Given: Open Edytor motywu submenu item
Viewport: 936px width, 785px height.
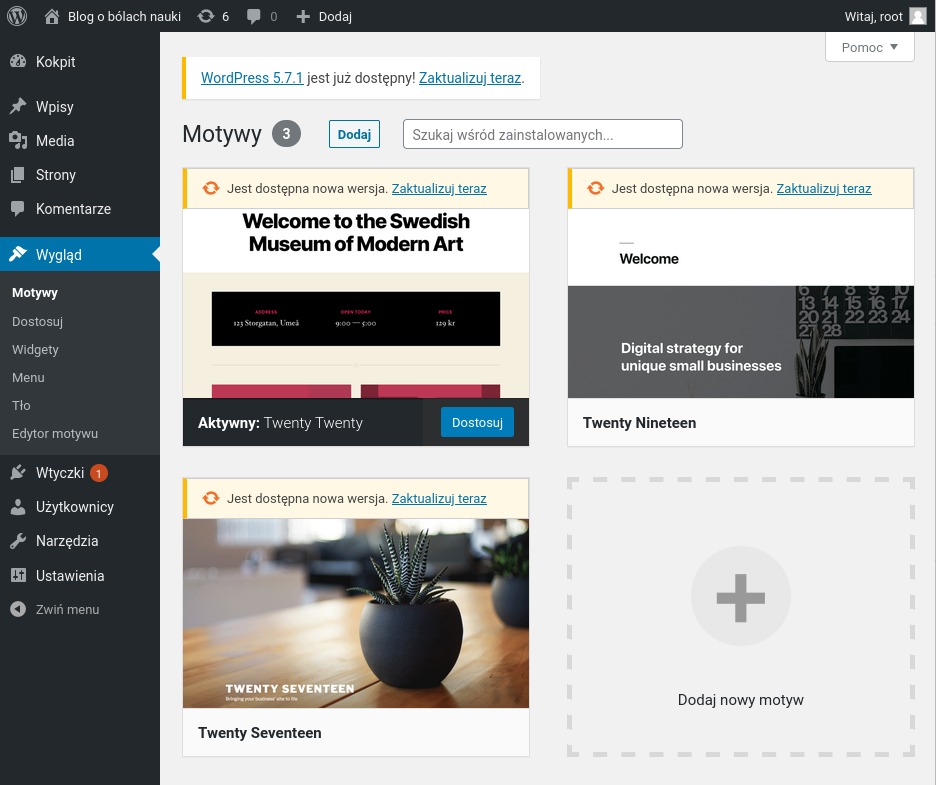Looking at the screenshot, I should [55, 433].
